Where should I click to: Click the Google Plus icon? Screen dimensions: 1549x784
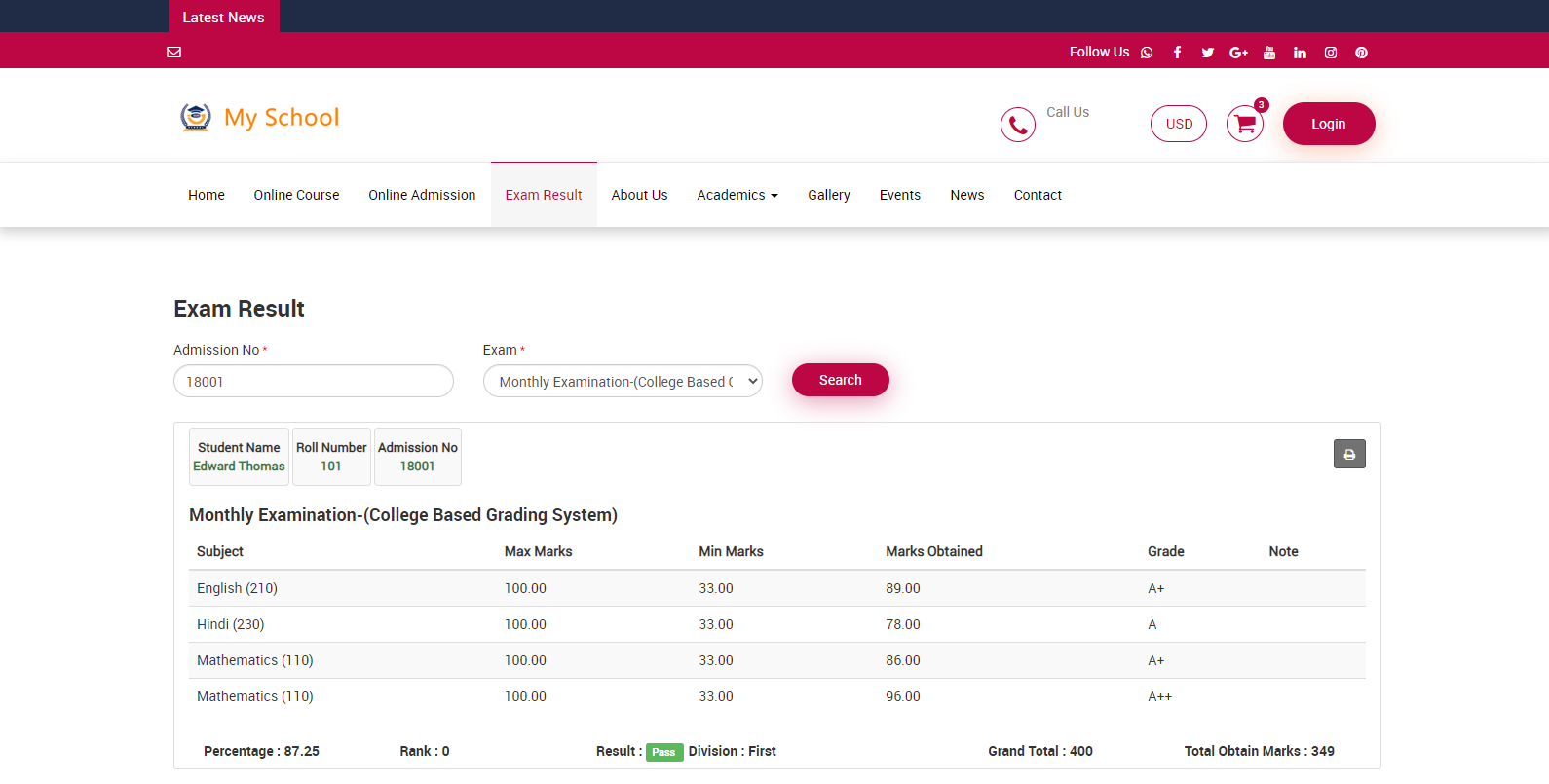1238,53
